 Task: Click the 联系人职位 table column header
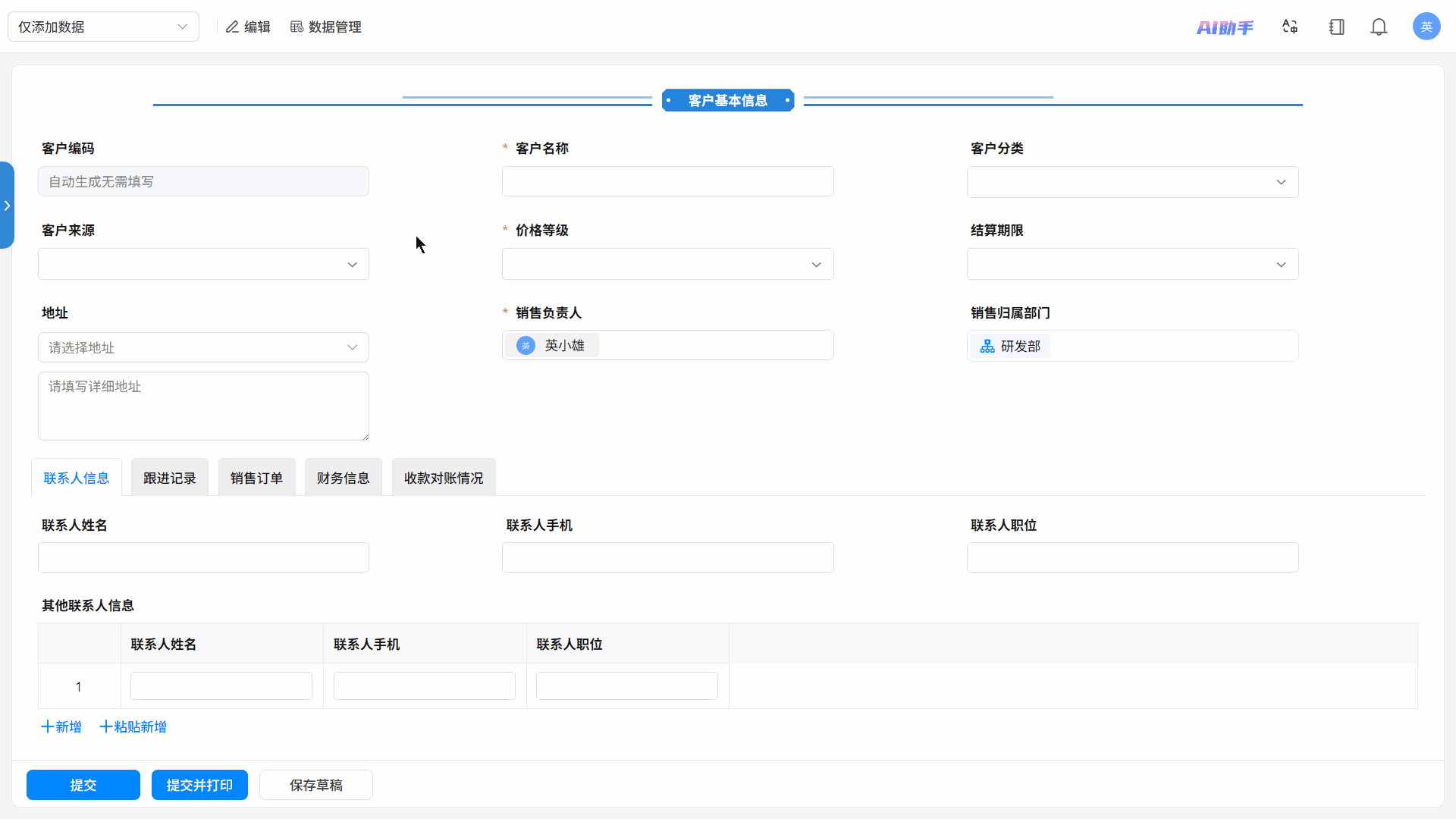tap(628, 644)
